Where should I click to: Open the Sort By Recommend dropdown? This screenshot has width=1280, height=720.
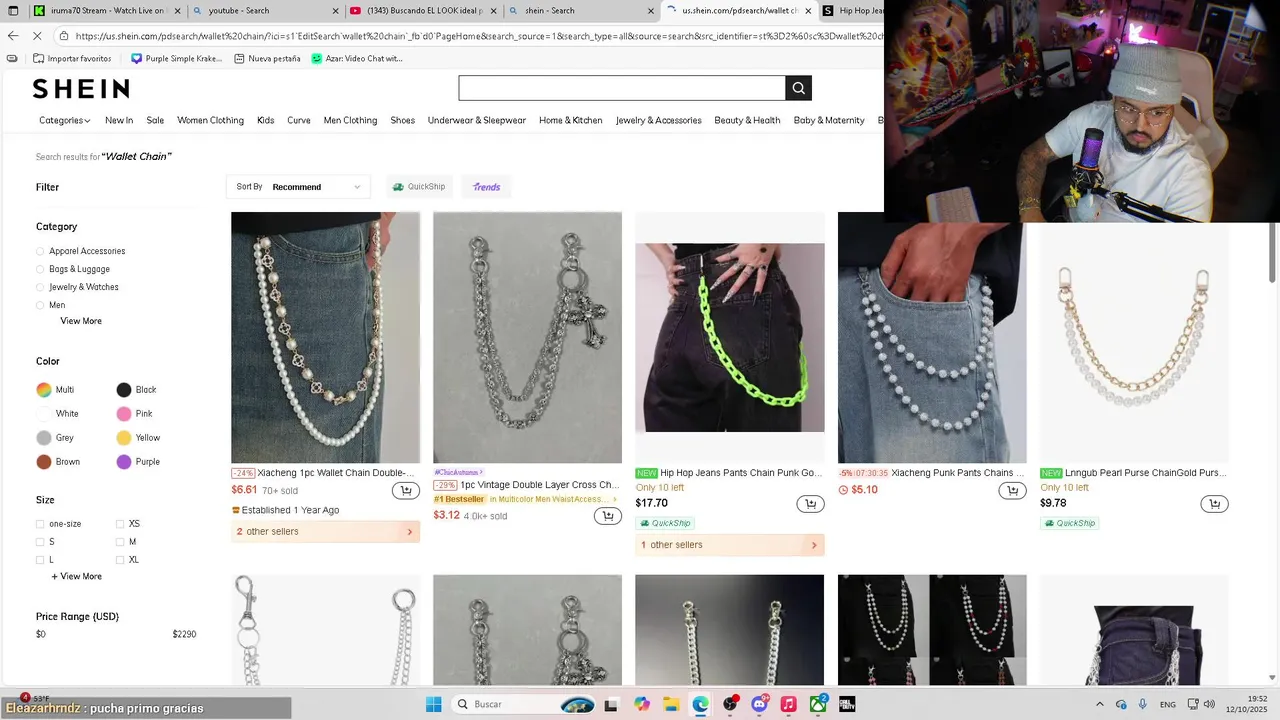coord(299,187)
